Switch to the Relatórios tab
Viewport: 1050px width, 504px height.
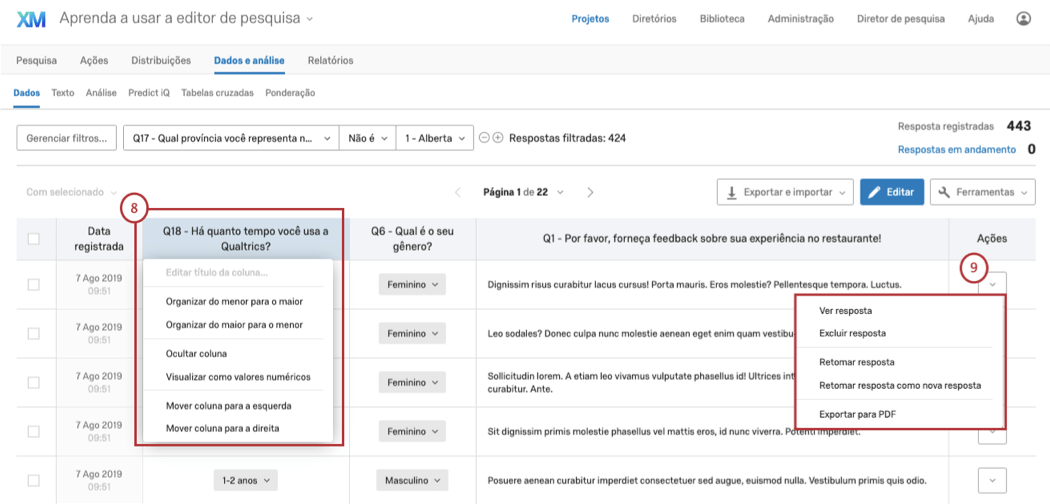330,60
